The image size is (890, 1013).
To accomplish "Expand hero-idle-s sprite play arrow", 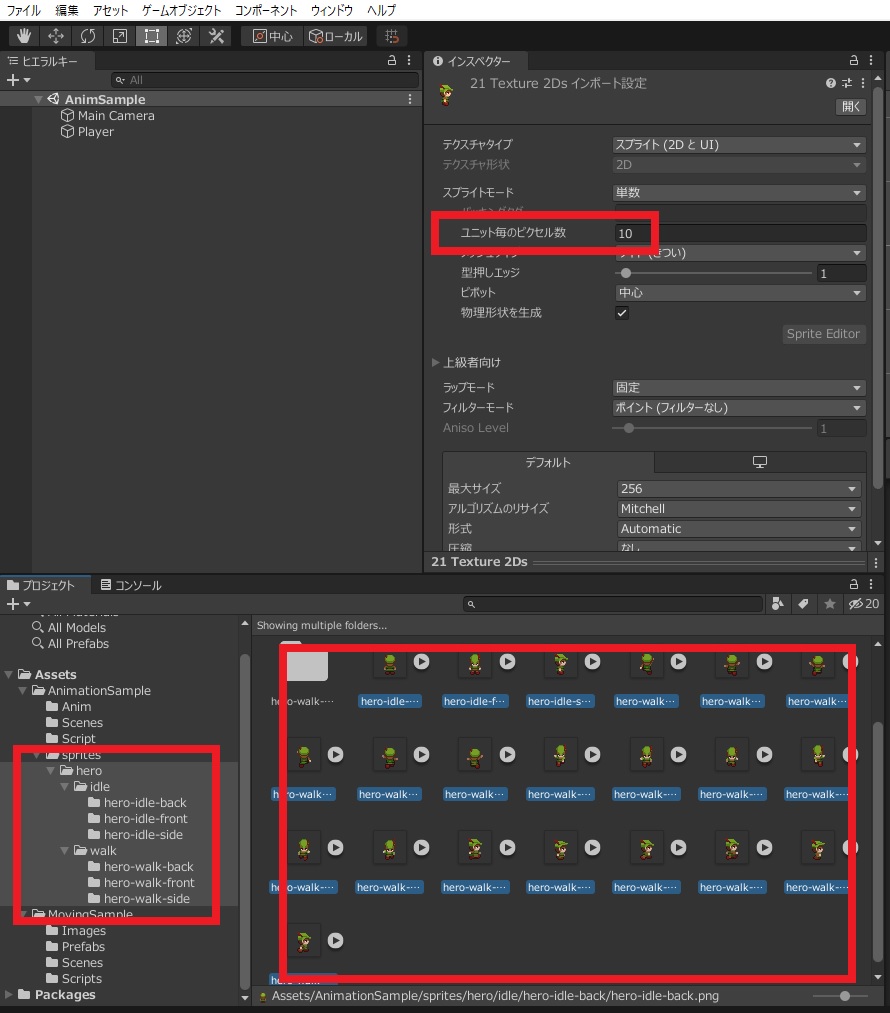I will (592, 662).
